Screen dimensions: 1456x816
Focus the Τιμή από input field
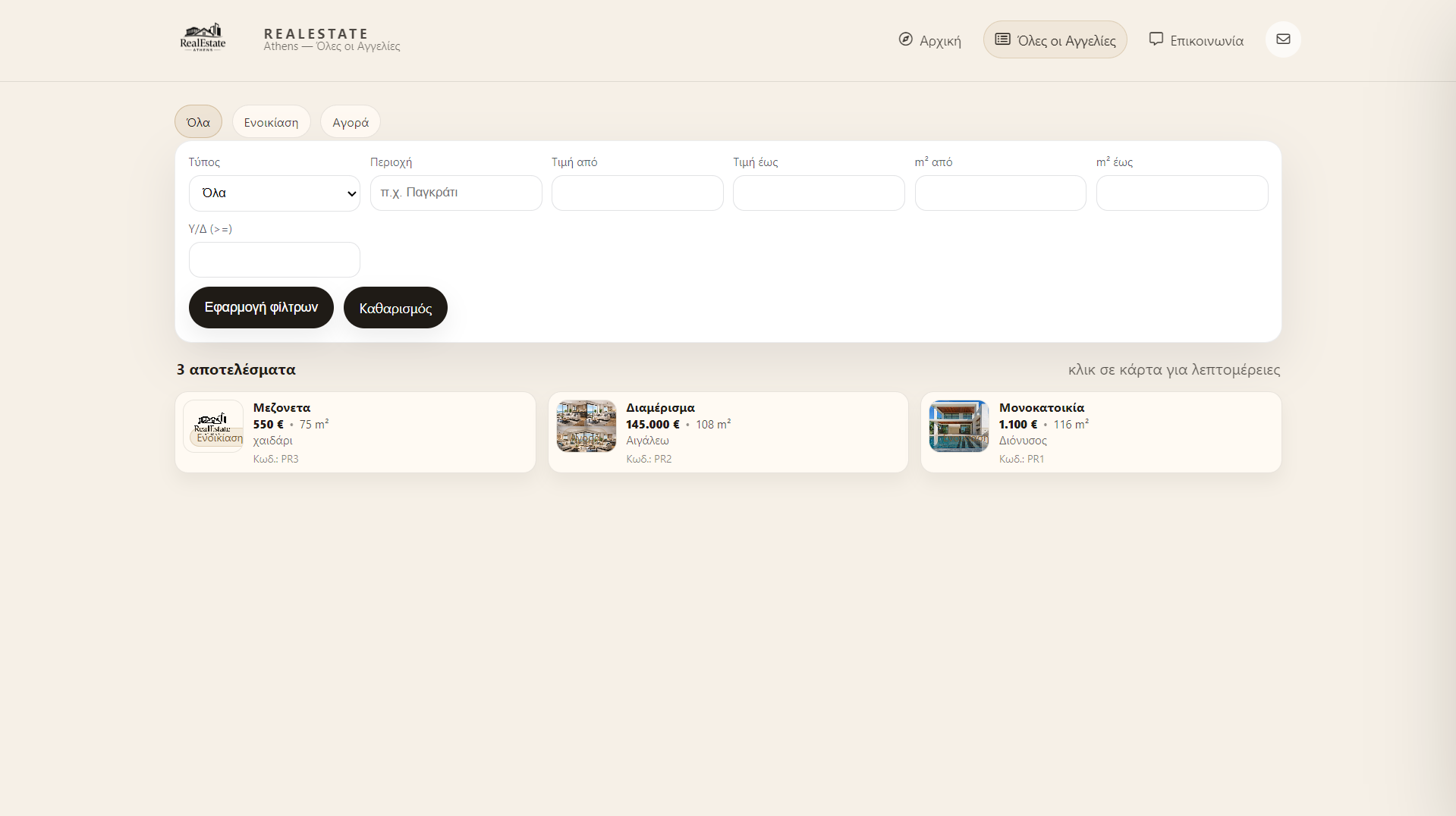[x=637, y=193]
